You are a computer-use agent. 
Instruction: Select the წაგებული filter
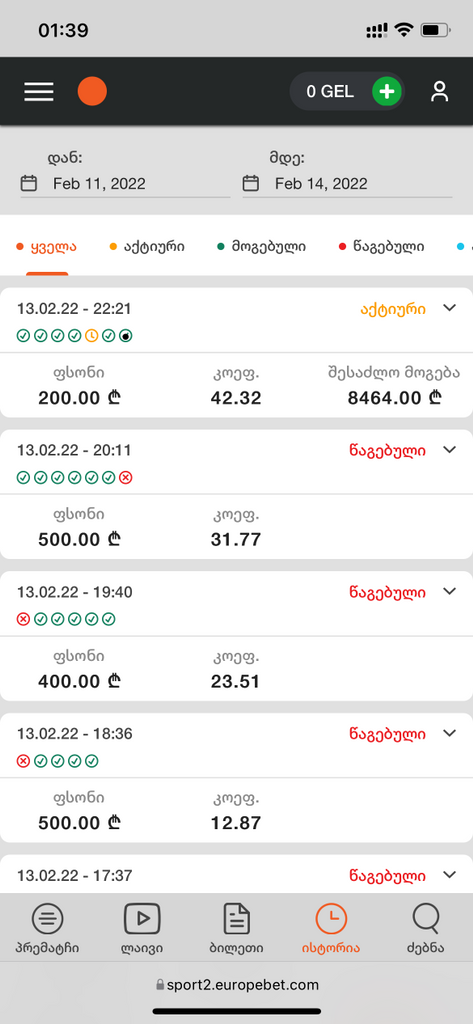pos(382,246)
